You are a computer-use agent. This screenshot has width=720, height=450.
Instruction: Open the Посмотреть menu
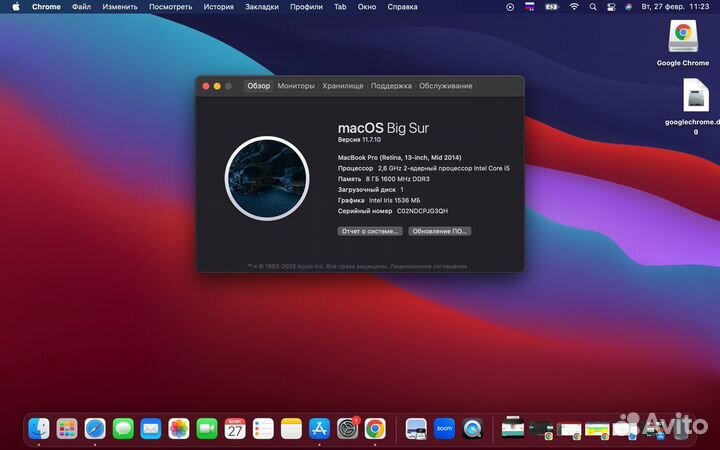coord(170,7)
